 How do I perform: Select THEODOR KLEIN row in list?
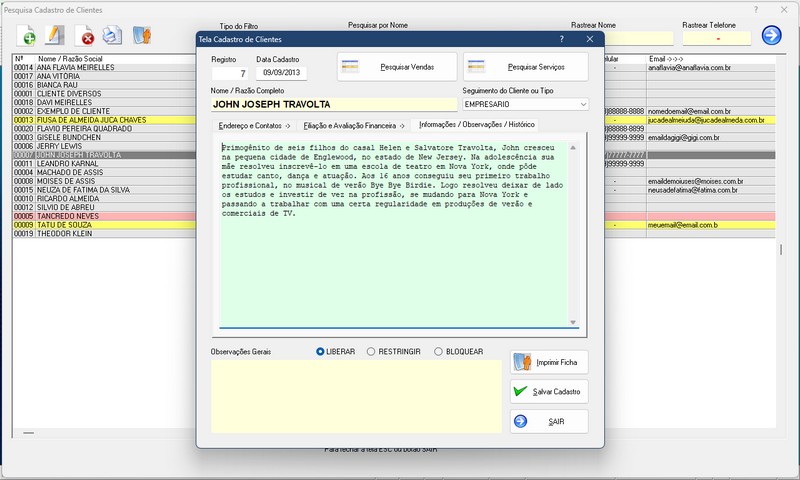105,233
